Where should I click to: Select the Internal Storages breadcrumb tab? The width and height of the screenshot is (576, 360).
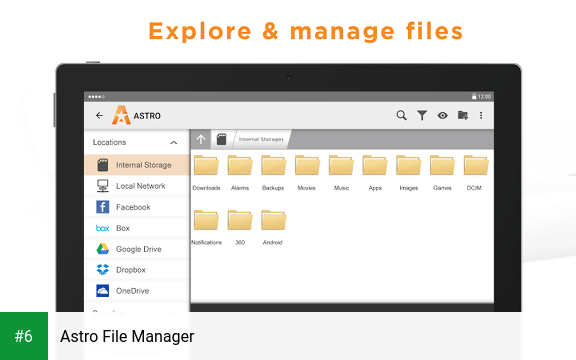[261, 139]
